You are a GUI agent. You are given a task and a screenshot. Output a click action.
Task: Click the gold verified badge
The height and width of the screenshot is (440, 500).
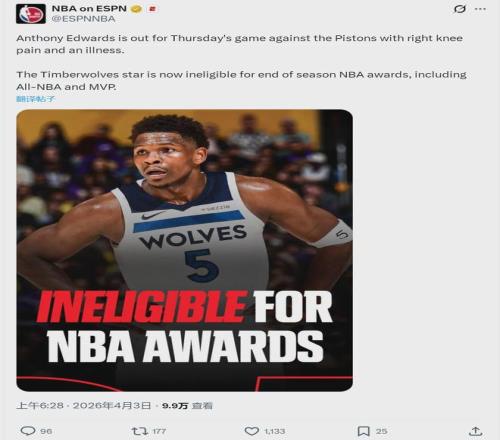136,9
